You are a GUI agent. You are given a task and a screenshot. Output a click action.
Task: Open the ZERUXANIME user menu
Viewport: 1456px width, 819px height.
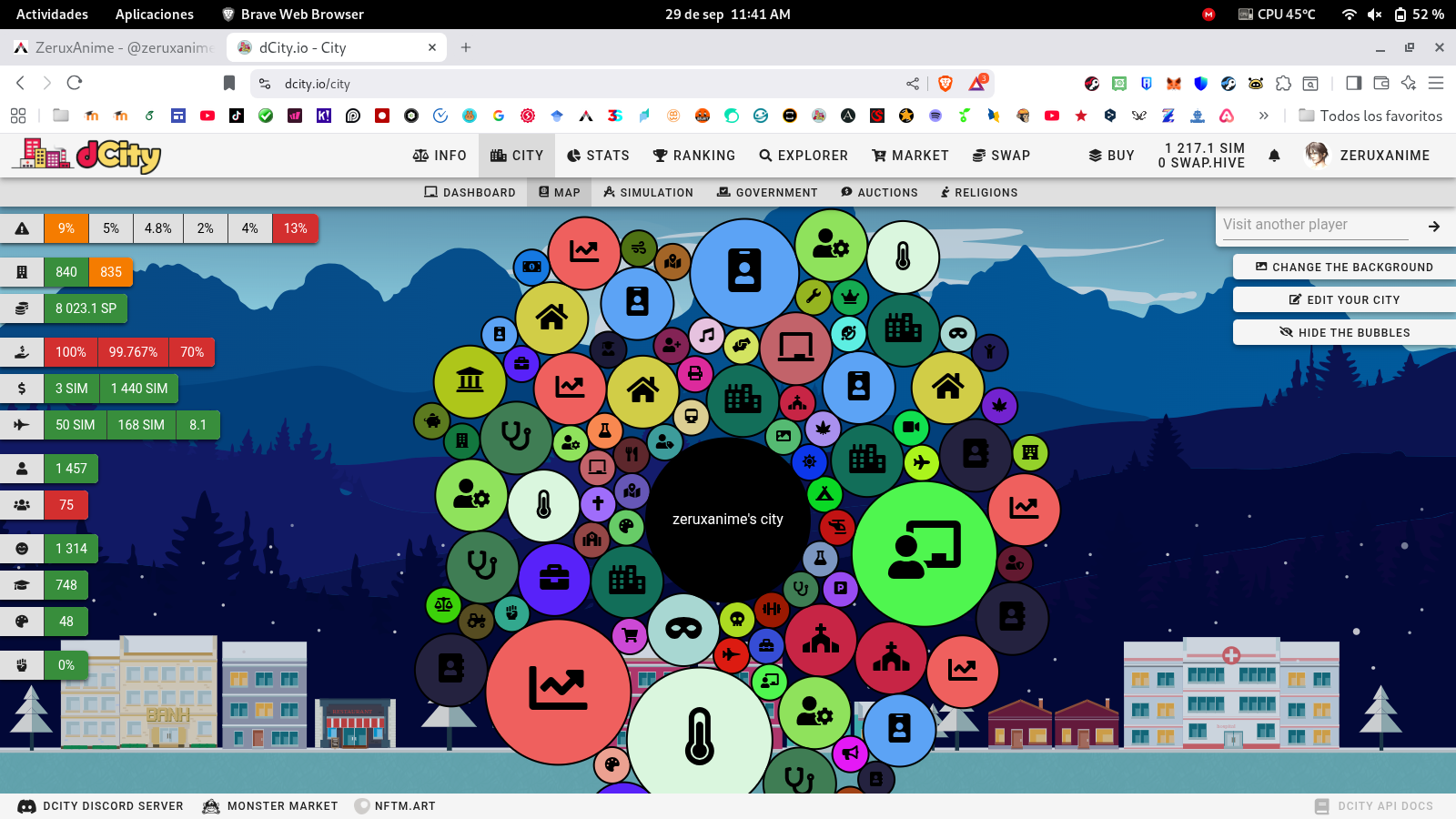tap(1367, 156)
